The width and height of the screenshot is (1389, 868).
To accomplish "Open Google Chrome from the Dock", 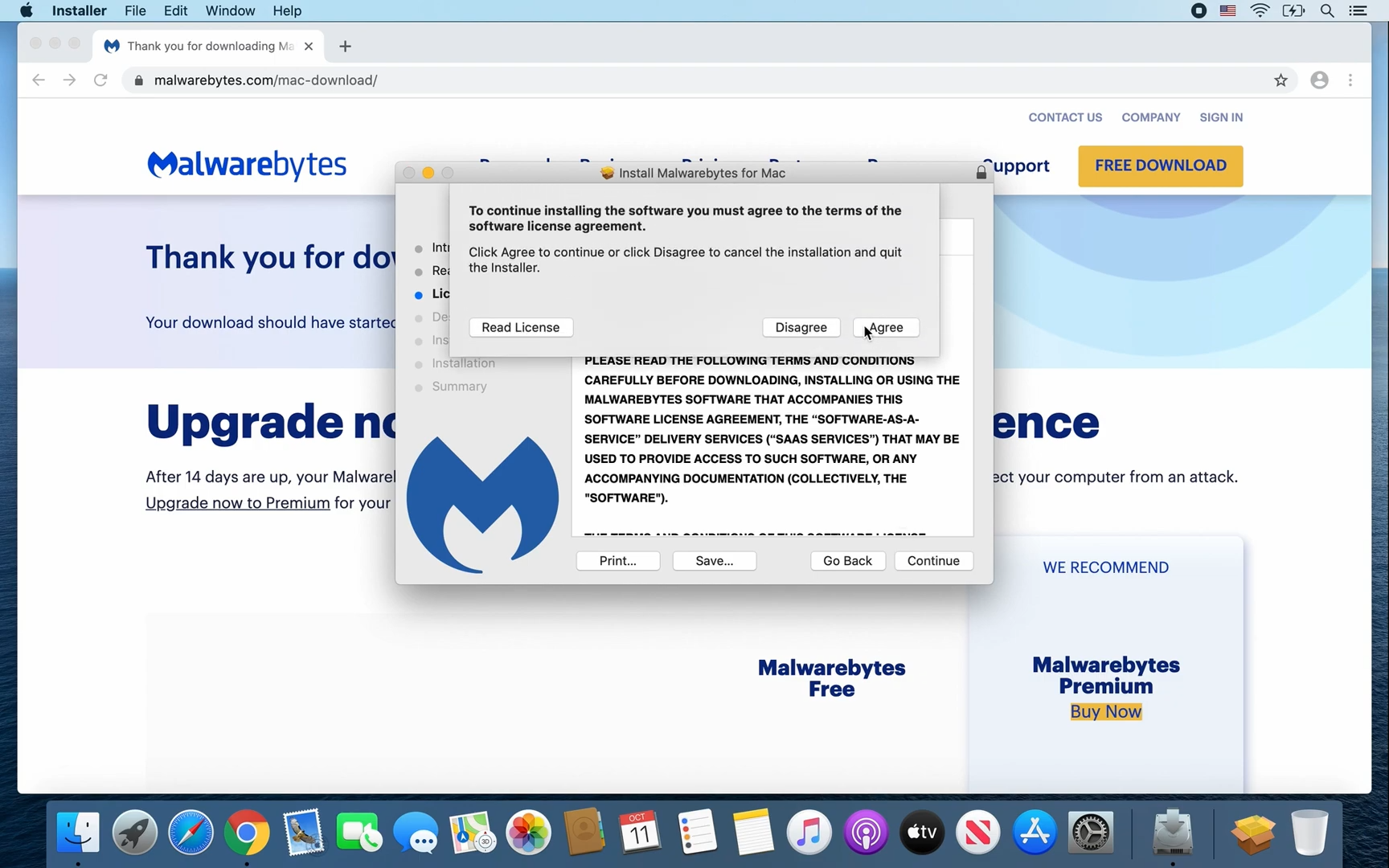I will tap(247, 832).
